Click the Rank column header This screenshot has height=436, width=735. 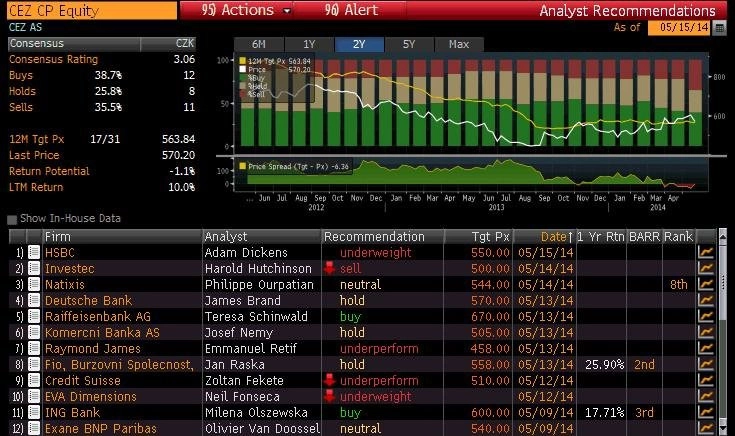pyautogui.click(x=679, y=237)
